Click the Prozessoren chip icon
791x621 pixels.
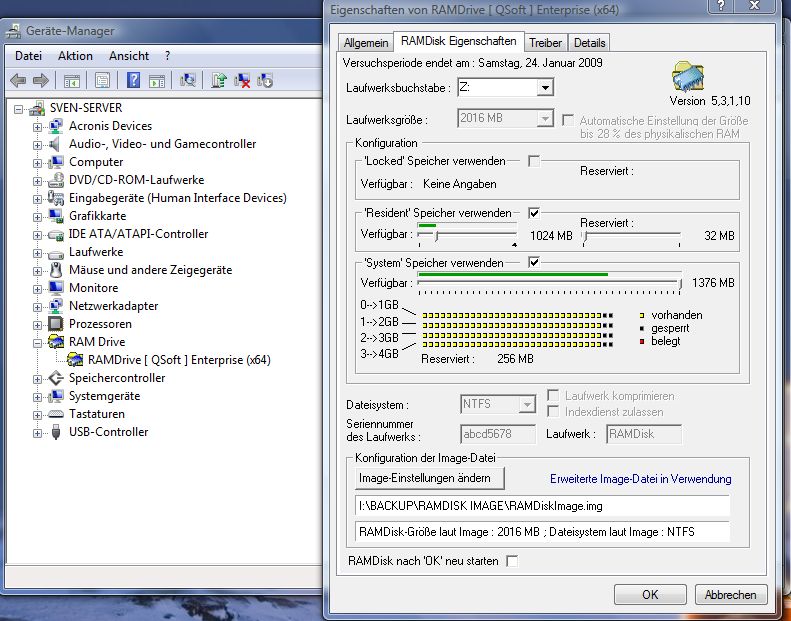(x=55, y=324)
